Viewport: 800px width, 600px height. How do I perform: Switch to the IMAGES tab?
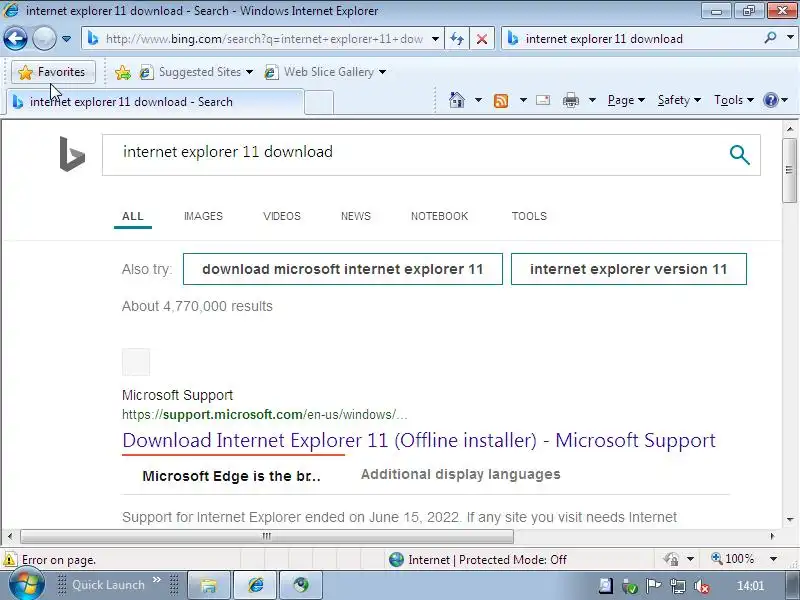(x=203, y=216)
